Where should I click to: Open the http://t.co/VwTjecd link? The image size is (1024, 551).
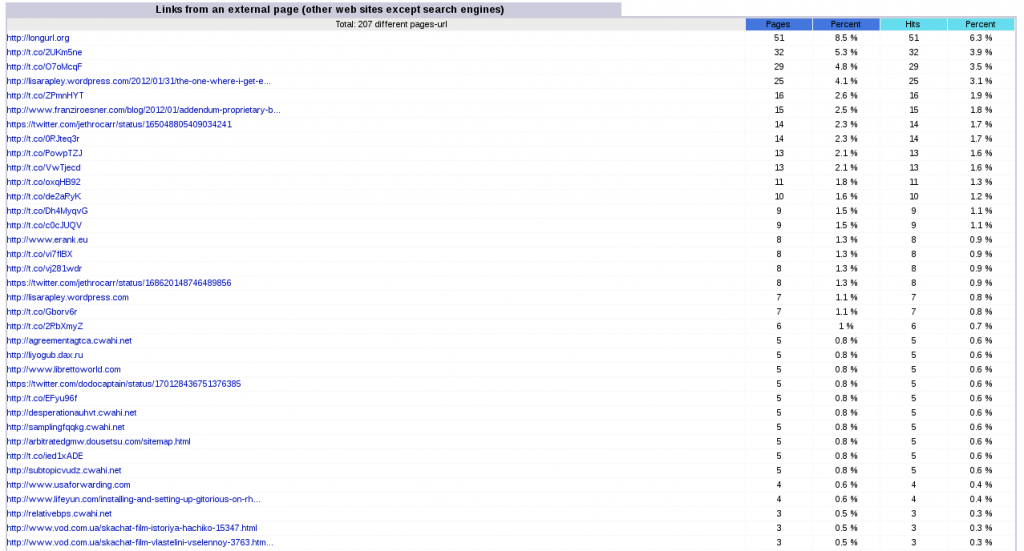point(44,167)
